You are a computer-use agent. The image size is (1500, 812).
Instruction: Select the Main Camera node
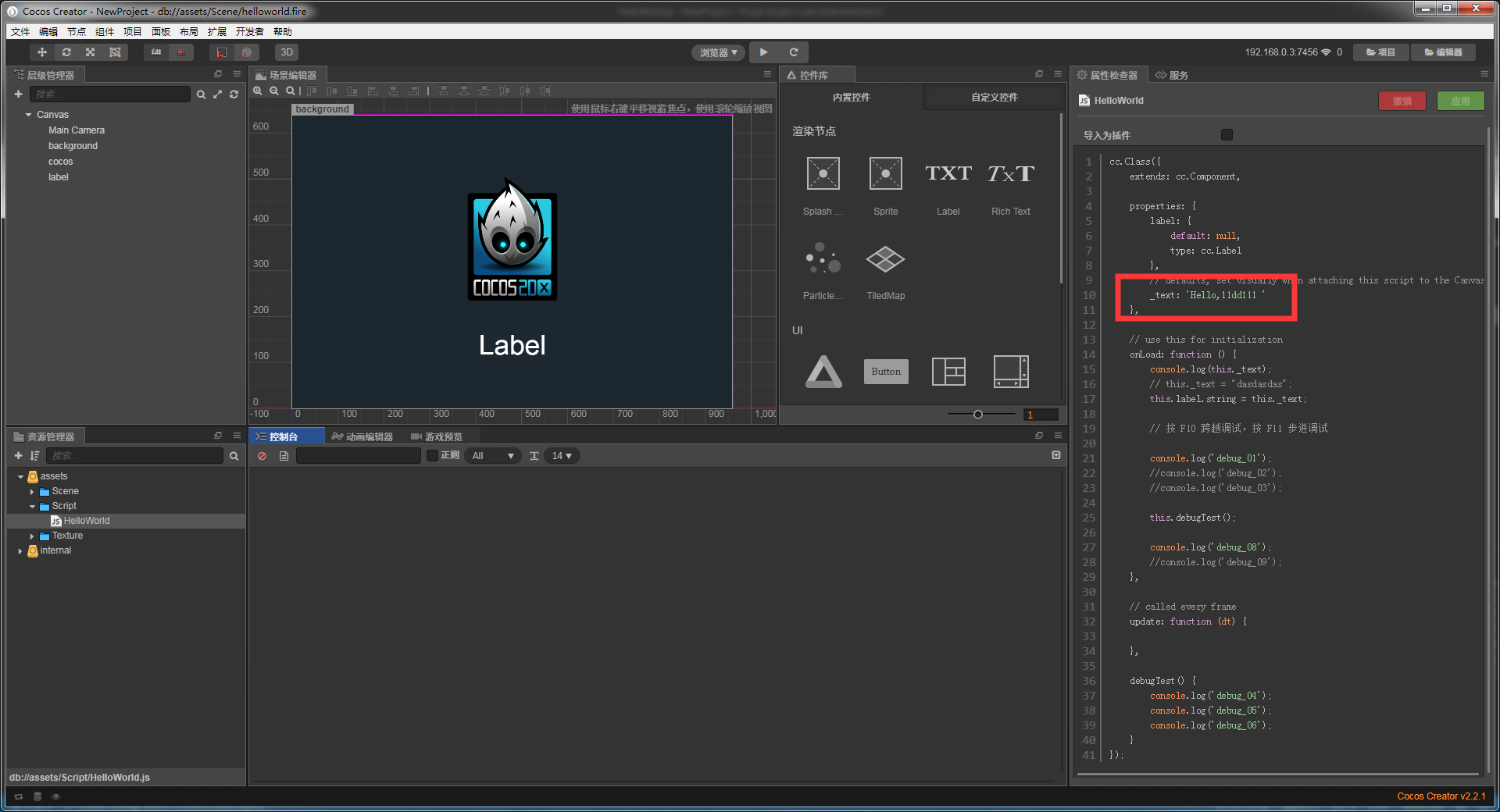pyautogui.click(x=77, y=130)
